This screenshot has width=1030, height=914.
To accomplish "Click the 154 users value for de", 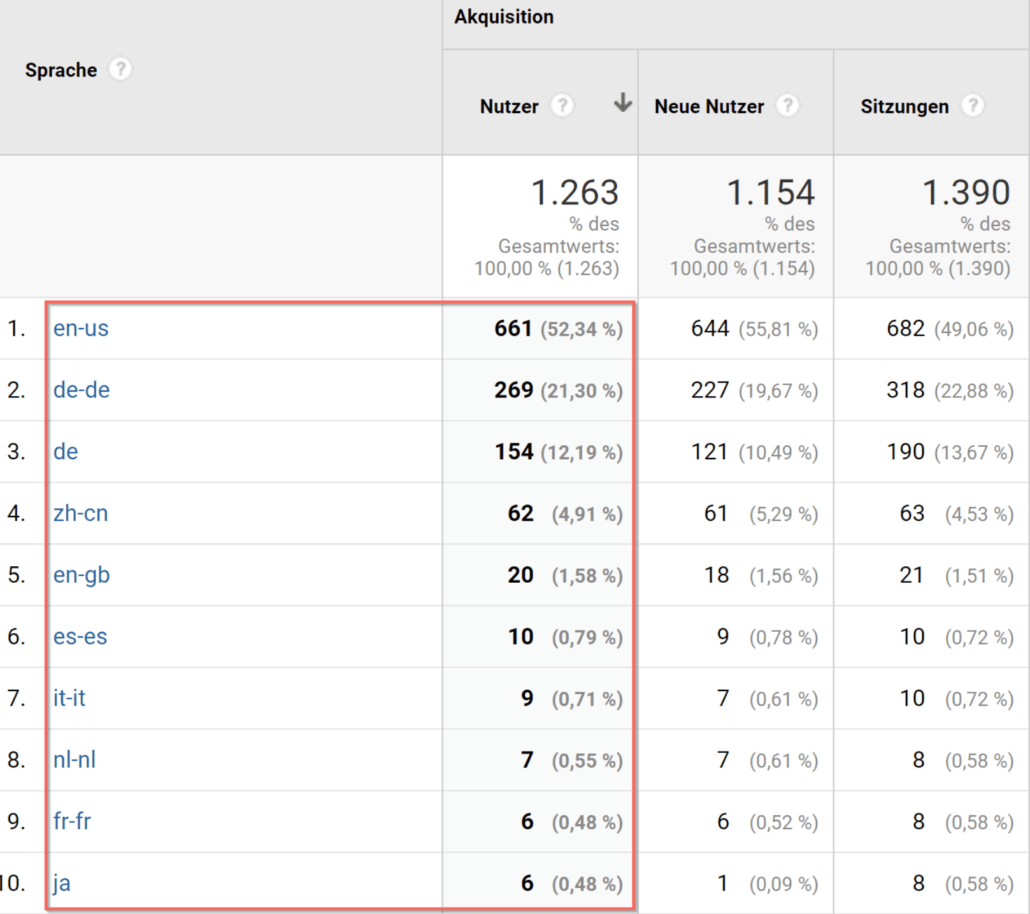I will pos(513,452).
